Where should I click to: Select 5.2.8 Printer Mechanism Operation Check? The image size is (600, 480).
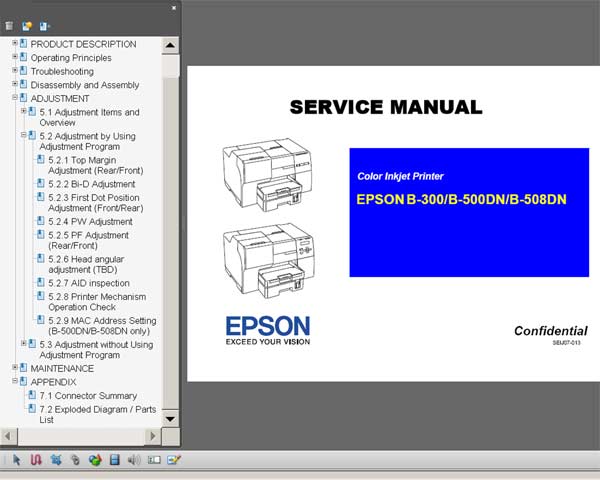tap(97, 302)
